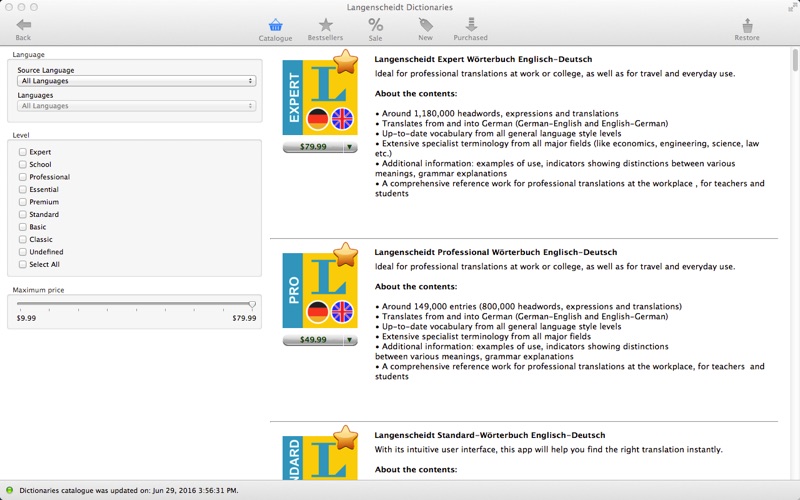Screen dimensions: 800x500
Task: Buy Expert dictionary for $79.99
Action: coord(313,147)
